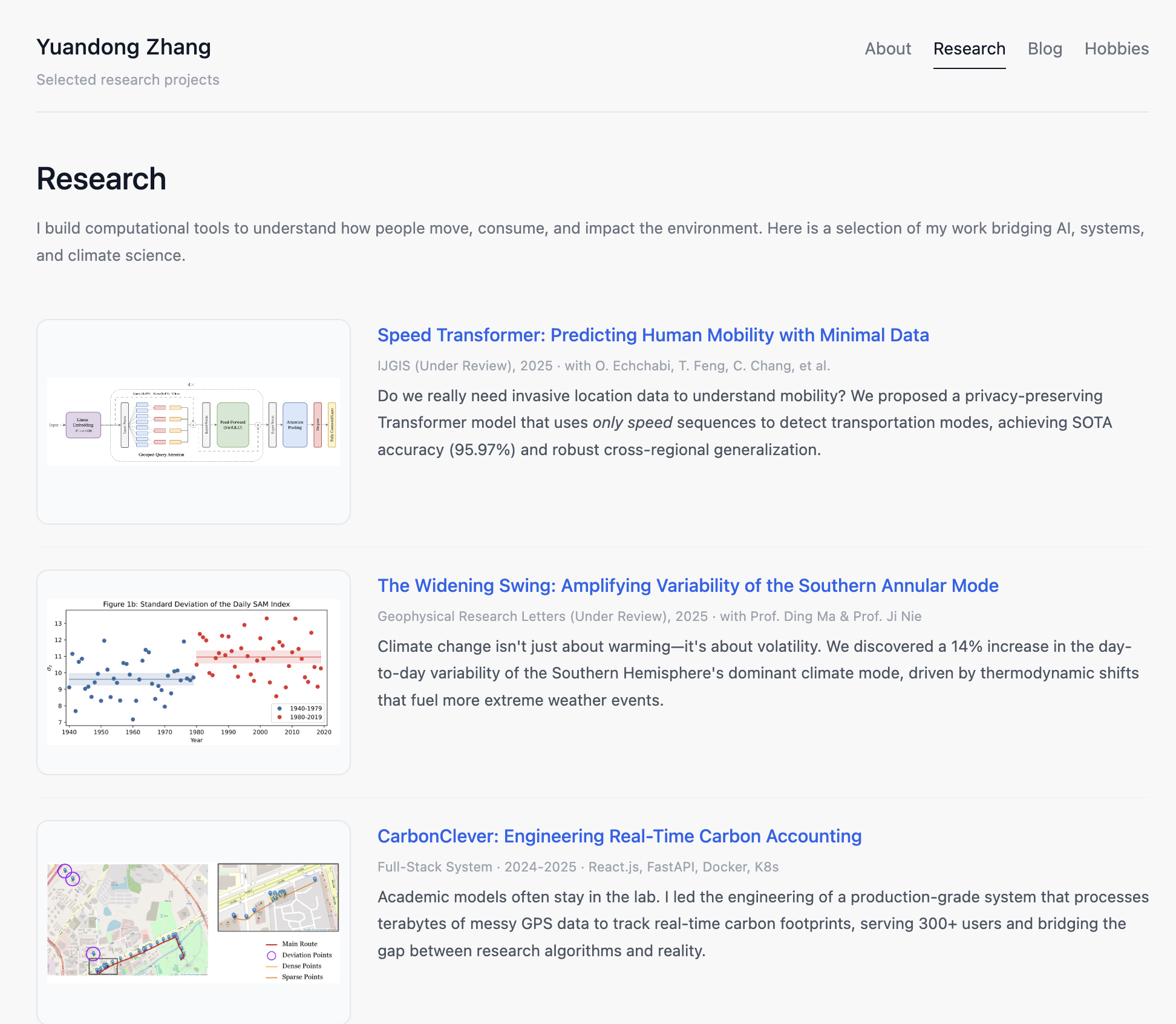Open The Widening Swing paper link
1176x1024 pixels.
point(688,585)
